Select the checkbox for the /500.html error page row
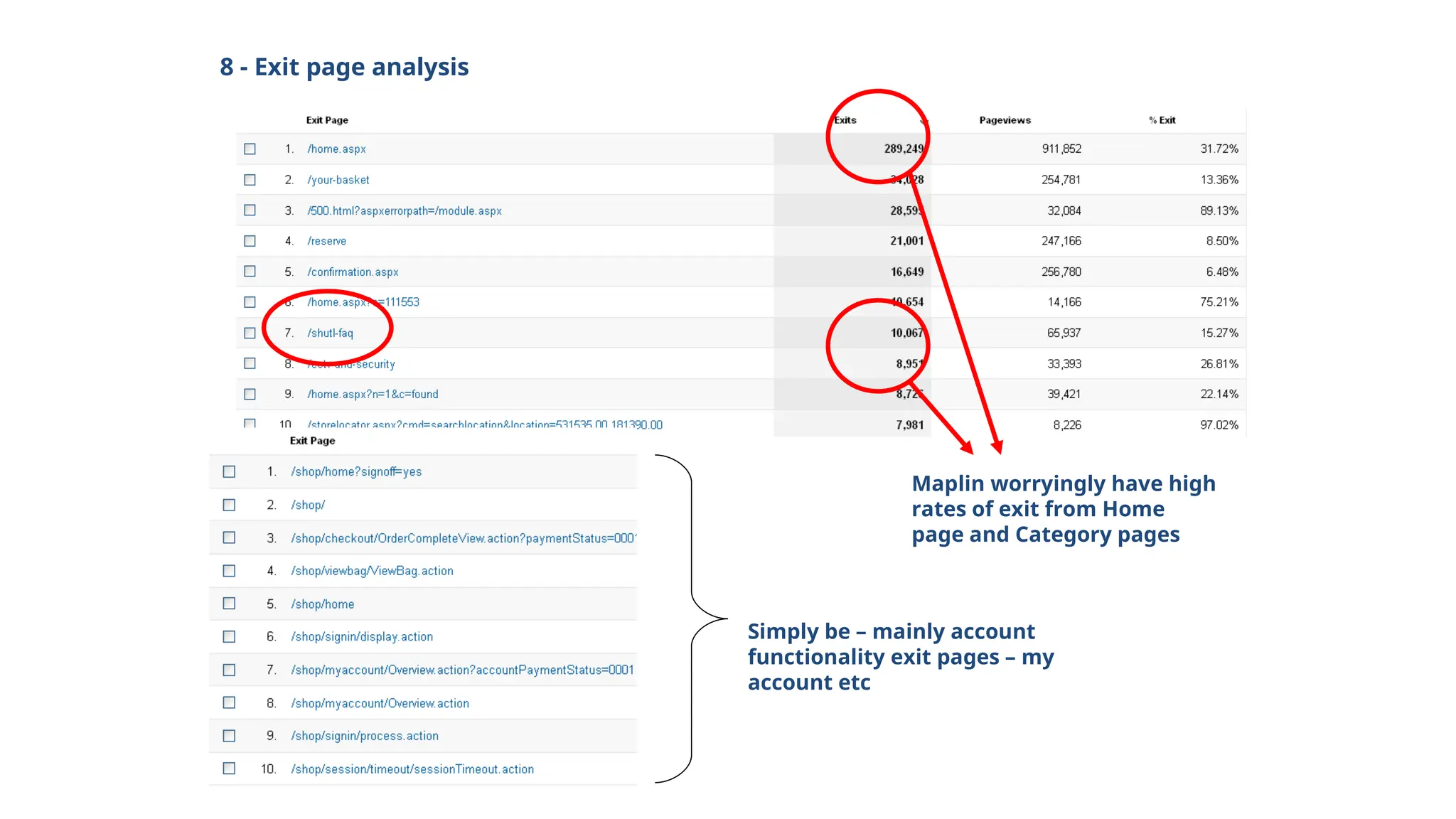 coord(250,210)
